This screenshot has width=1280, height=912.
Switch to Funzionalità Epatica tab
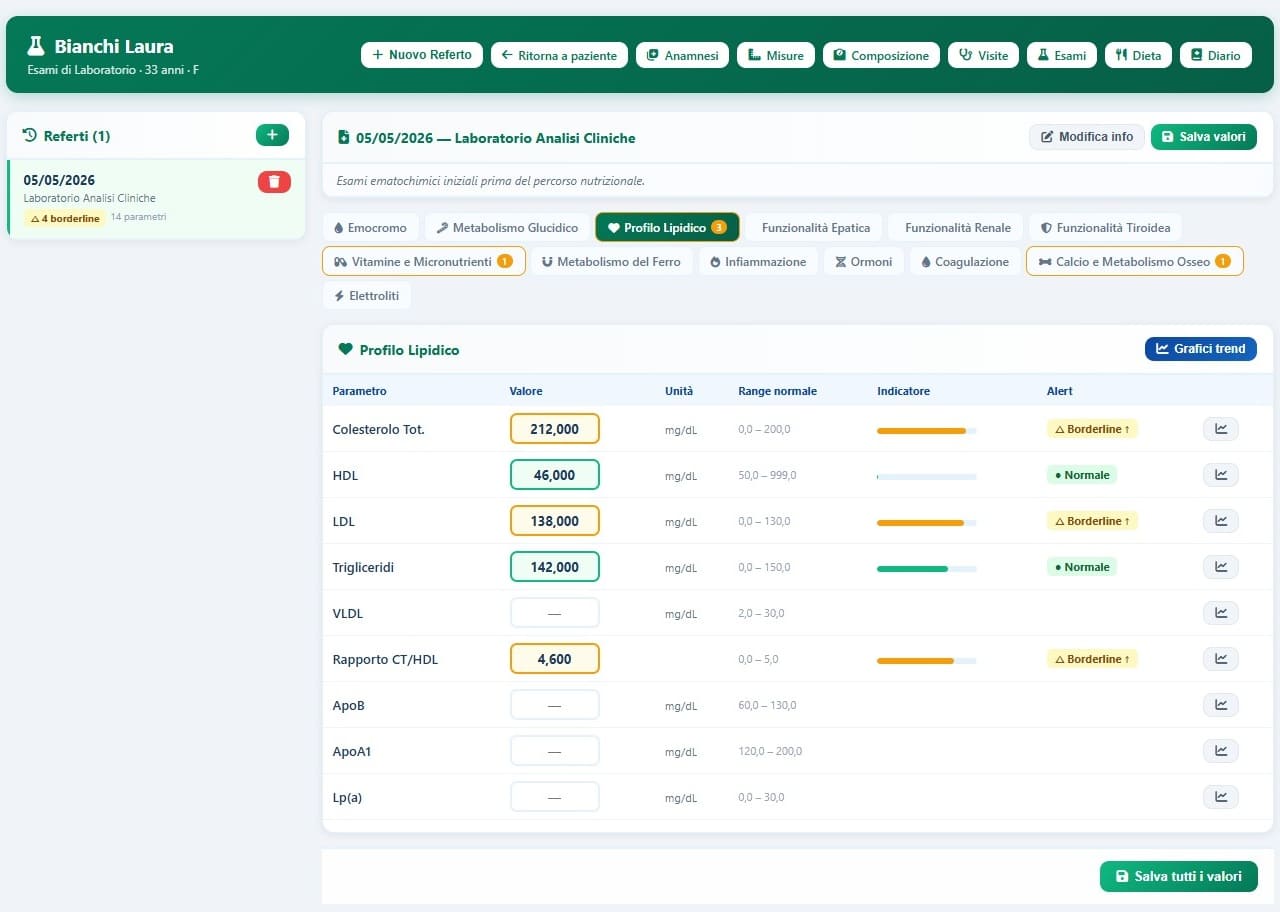pyautogui.click(x=814, y=228)
